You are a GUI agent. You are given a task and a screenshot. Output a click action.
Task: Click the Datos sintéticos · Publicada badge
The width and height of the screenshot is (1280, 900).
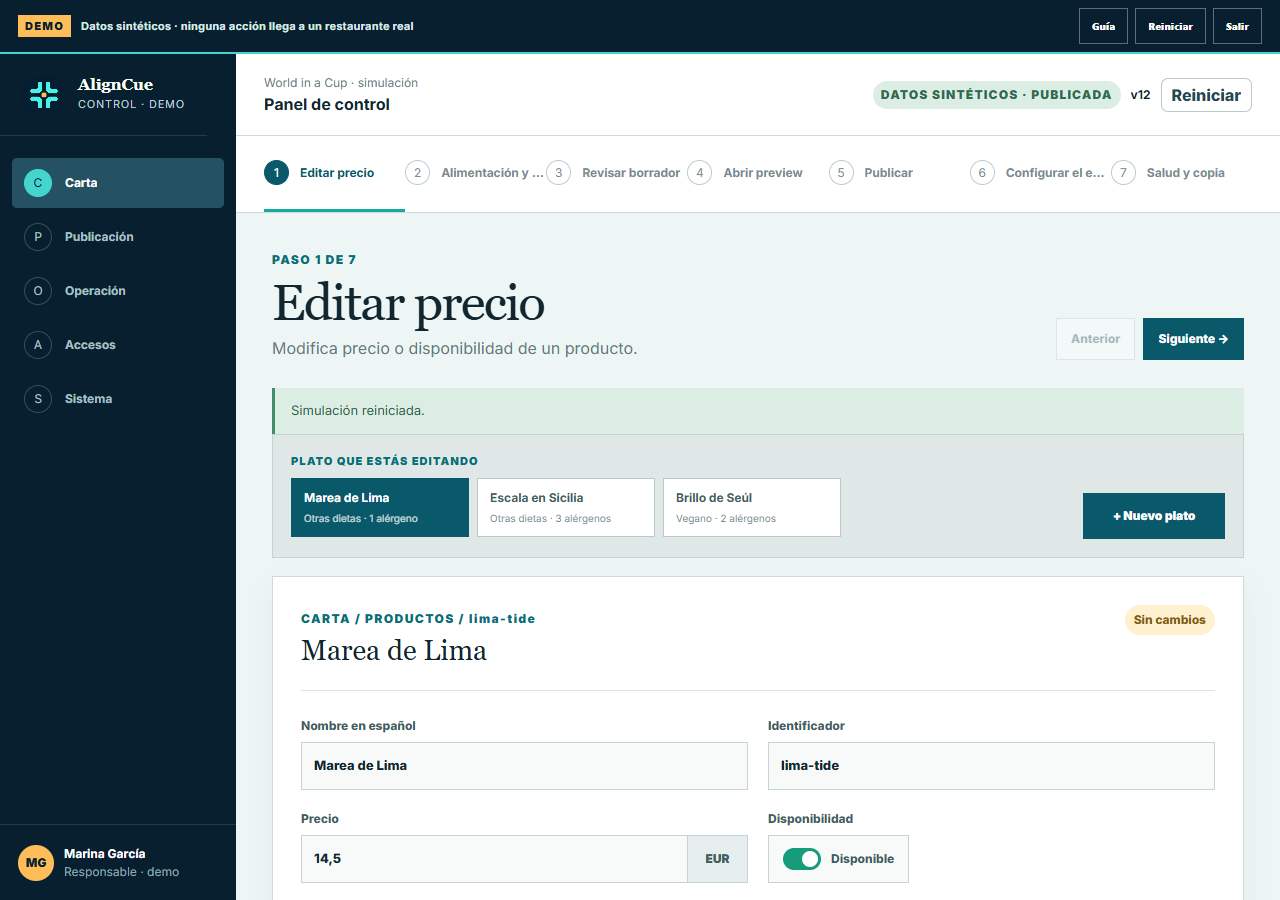point(996,95)
